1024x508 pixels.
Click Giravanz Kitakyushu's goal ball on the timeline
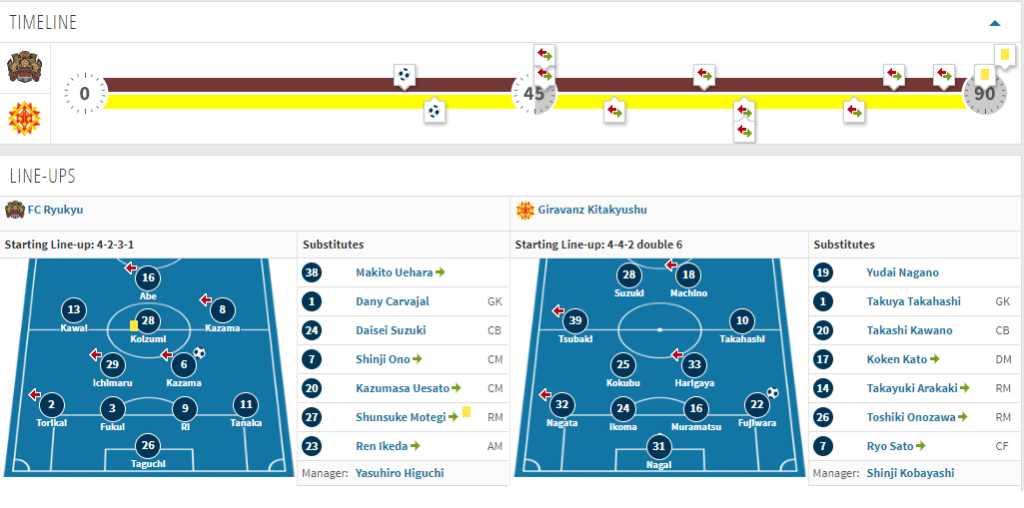[x=433, y=111]
